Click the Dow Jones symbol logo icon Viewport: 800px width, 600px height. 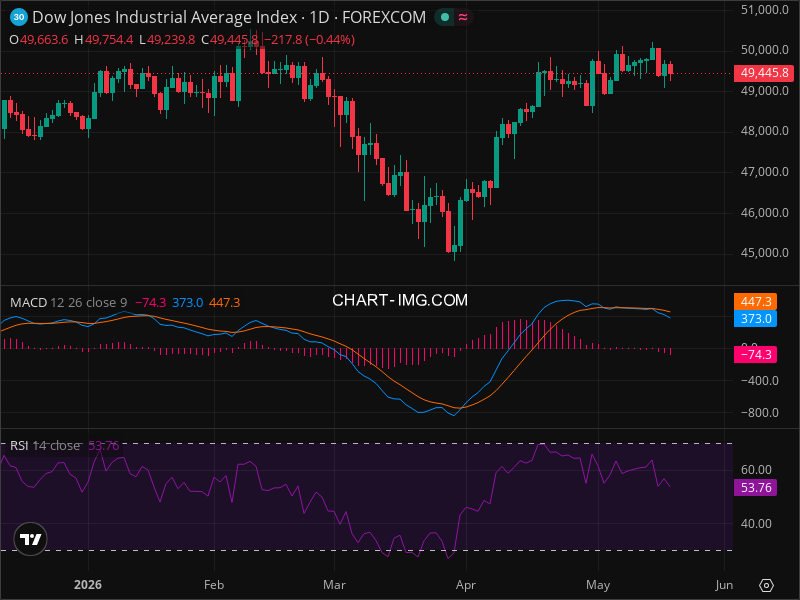(x=19, y=17)
